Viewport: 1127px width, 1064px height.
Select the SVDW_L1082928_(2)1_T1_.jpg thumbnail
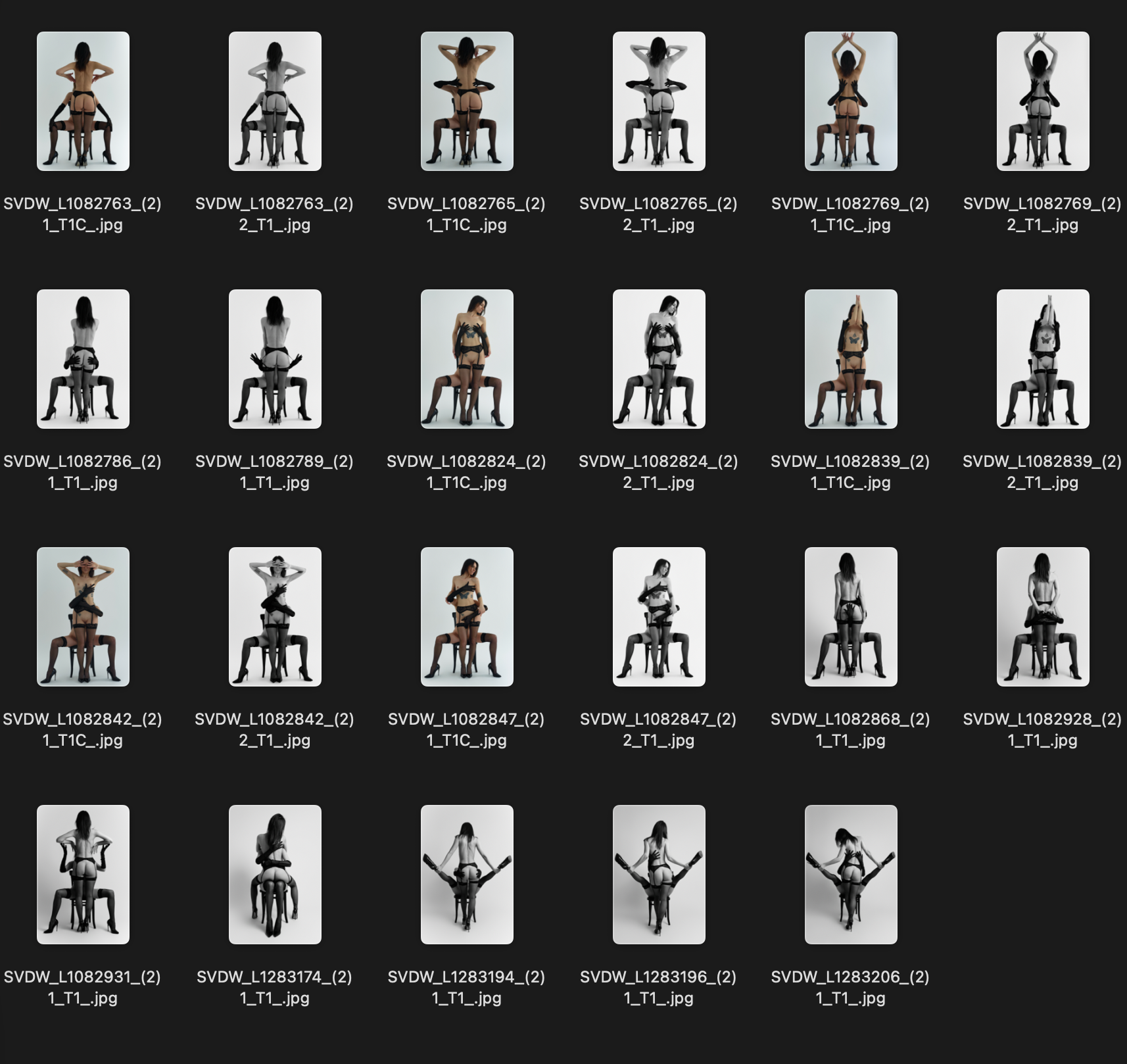pyautogui.click(x=1042, y=616)
